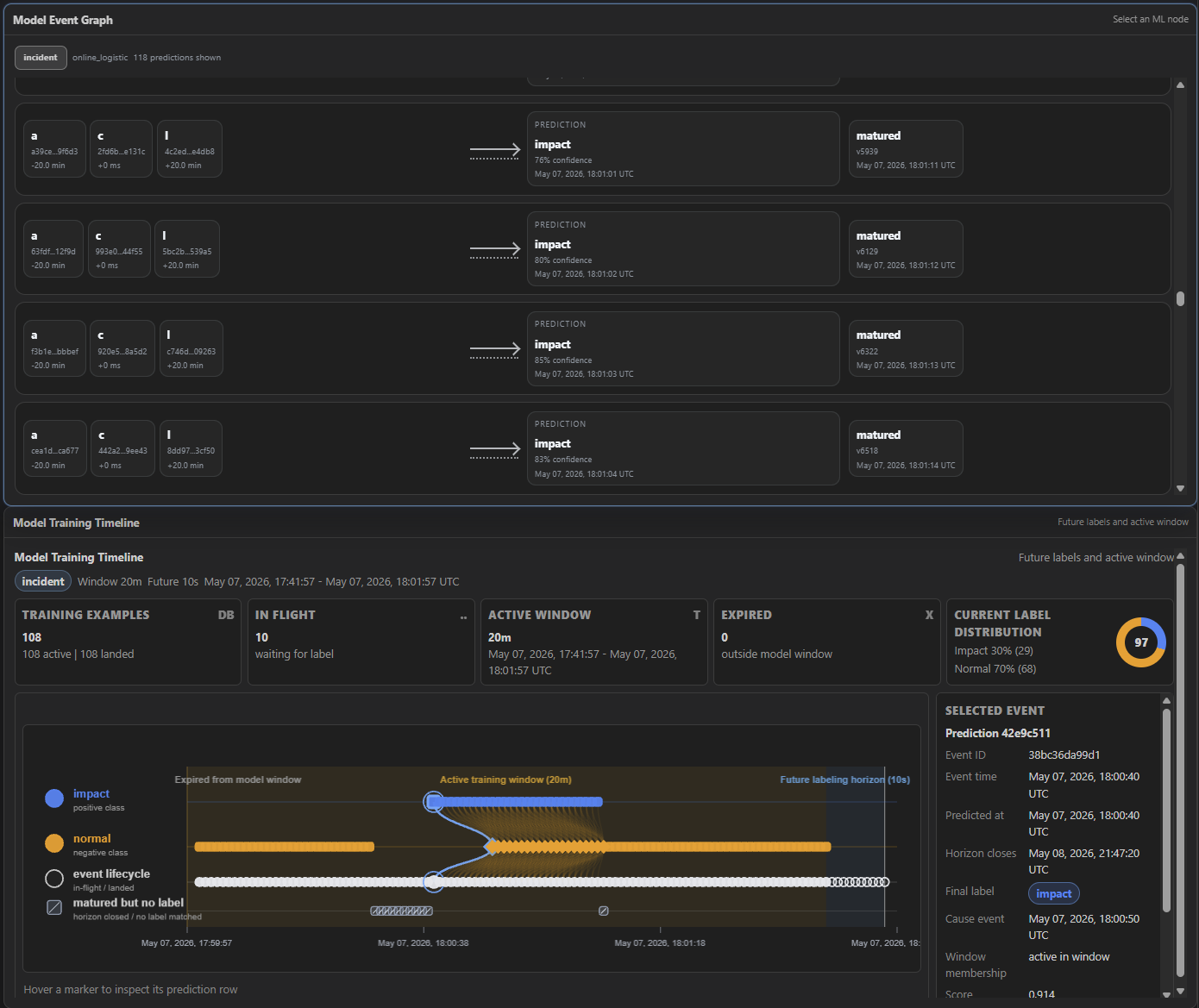Click the 'outside model window' text
Screen dimensions: 1199x1008
(x=776, y=654)
